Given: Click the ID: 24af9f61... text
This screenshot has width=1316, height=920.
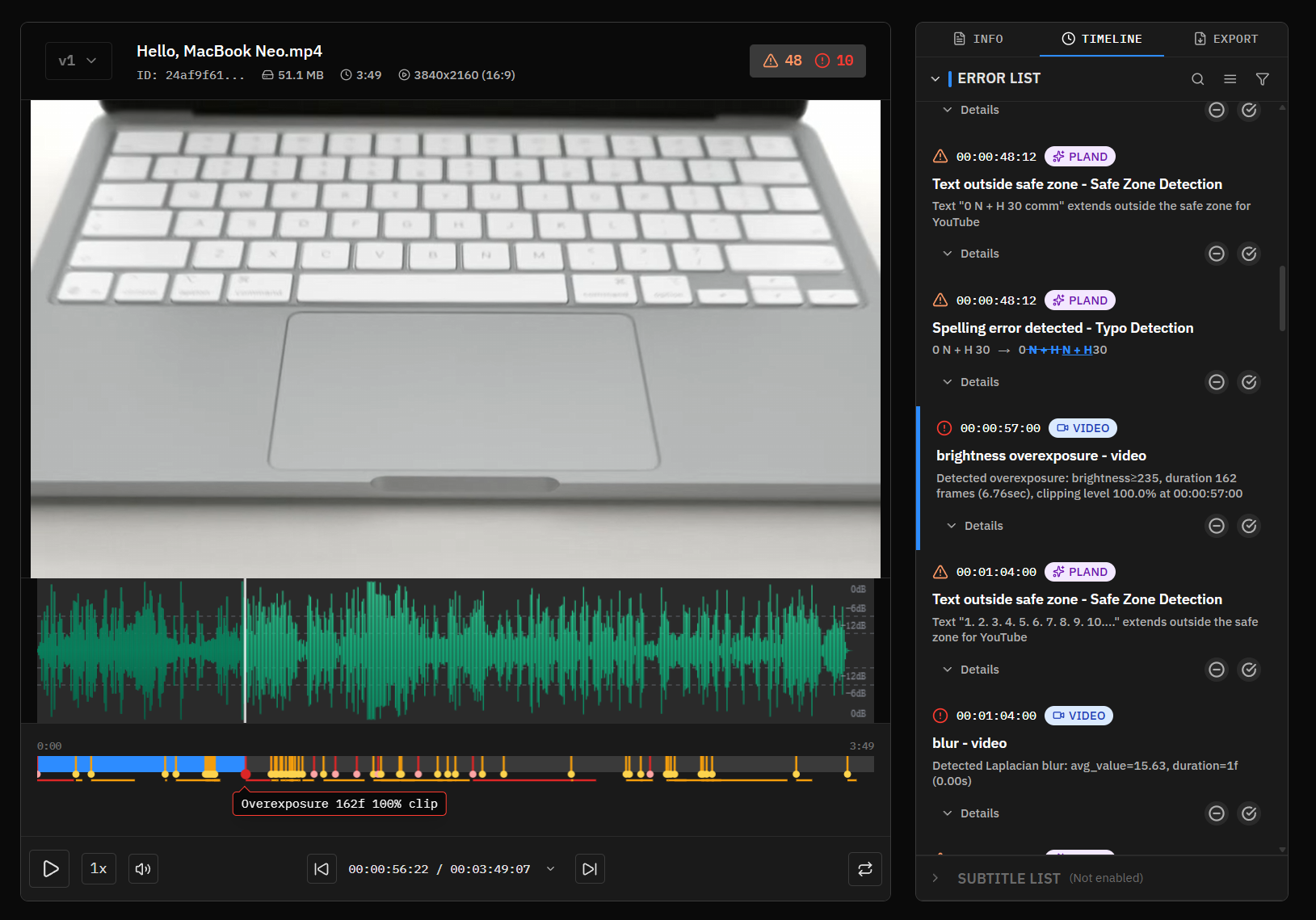Looking at the screenshot, I should coord(191,75).
